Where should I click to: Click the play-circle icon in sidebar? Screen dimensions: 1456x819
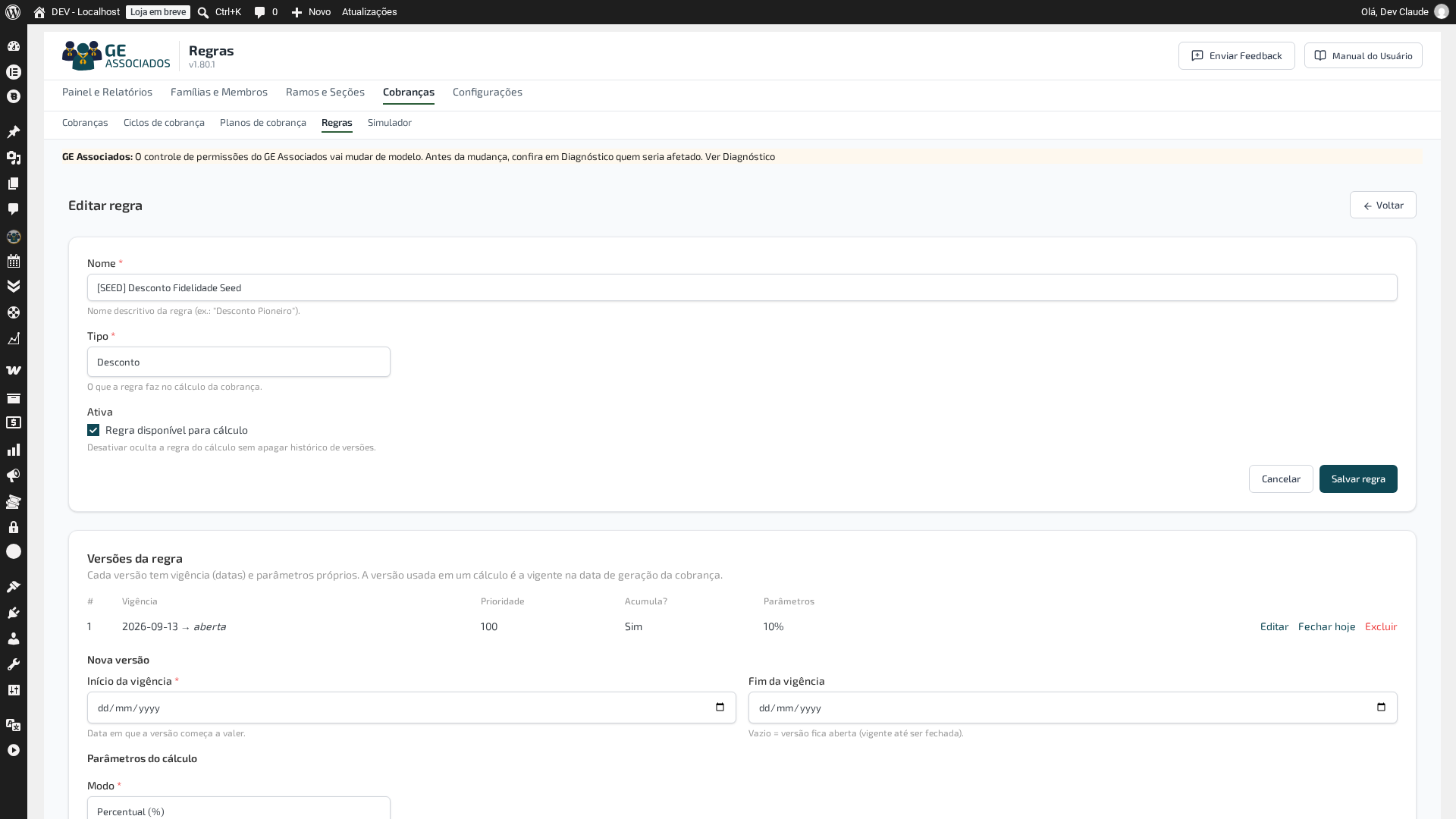(x=14, y=750)
